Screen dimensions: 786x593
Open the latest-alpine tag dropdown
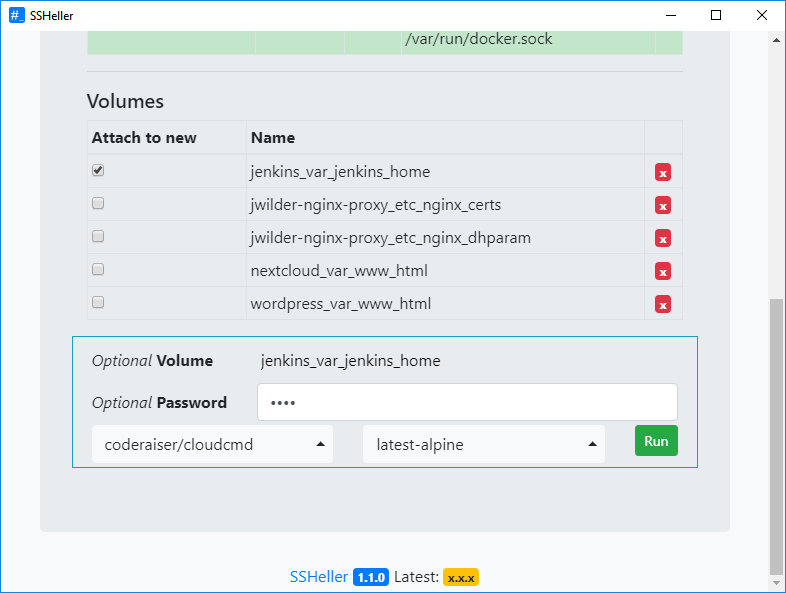pos(484,444)
